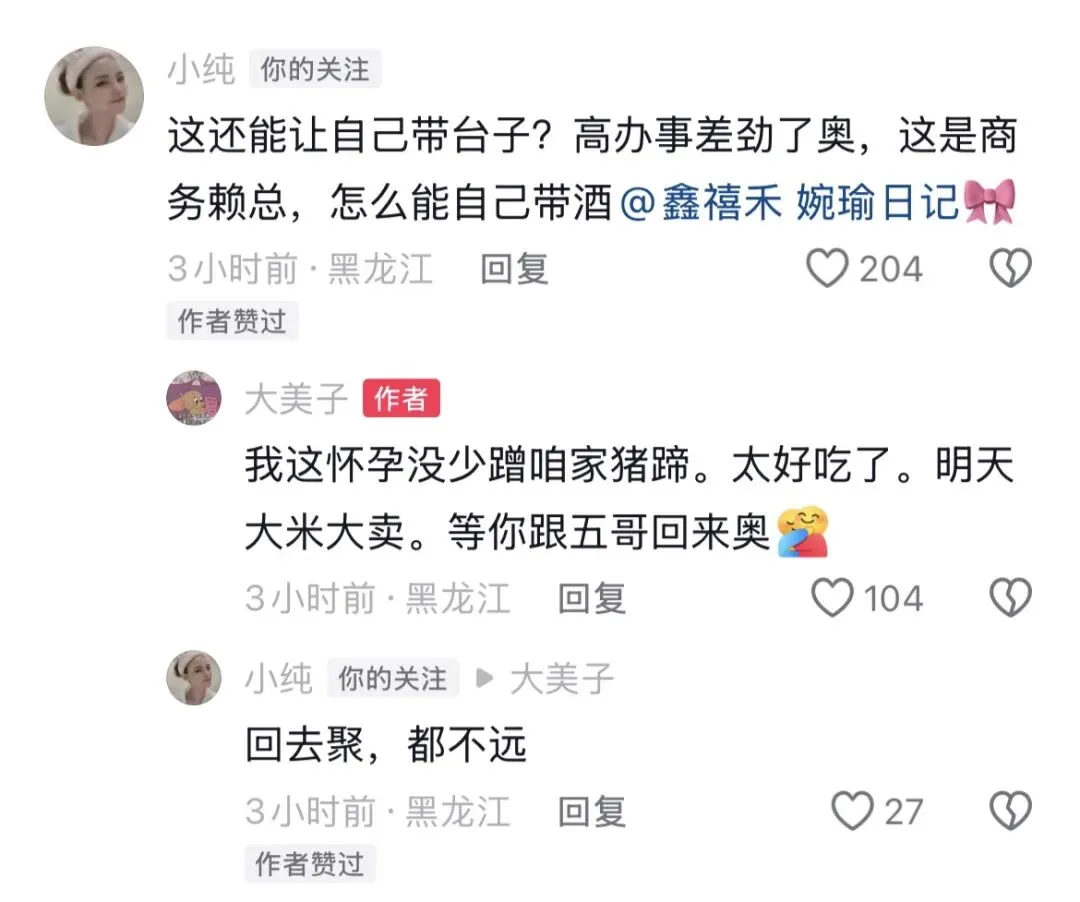Open username 小纯 at top comment

(x=202, y=70)
